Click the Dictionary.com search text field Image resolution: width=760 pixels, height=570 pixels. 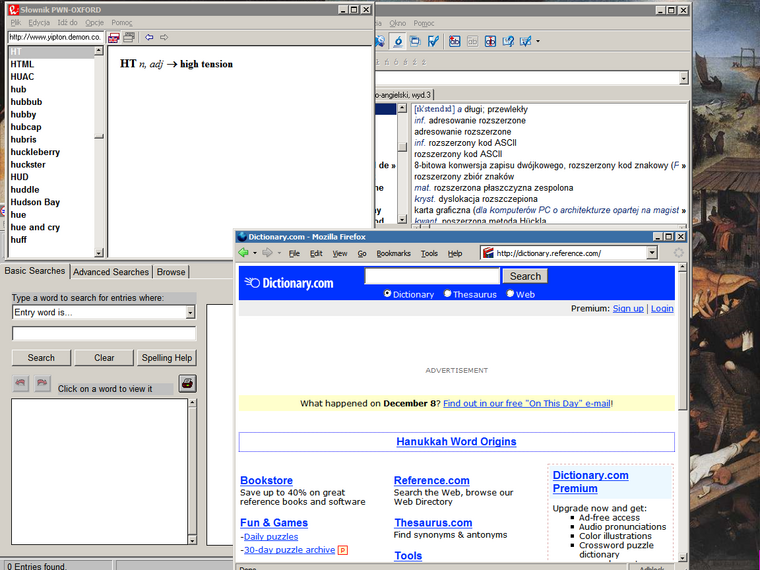coord(432,276)
